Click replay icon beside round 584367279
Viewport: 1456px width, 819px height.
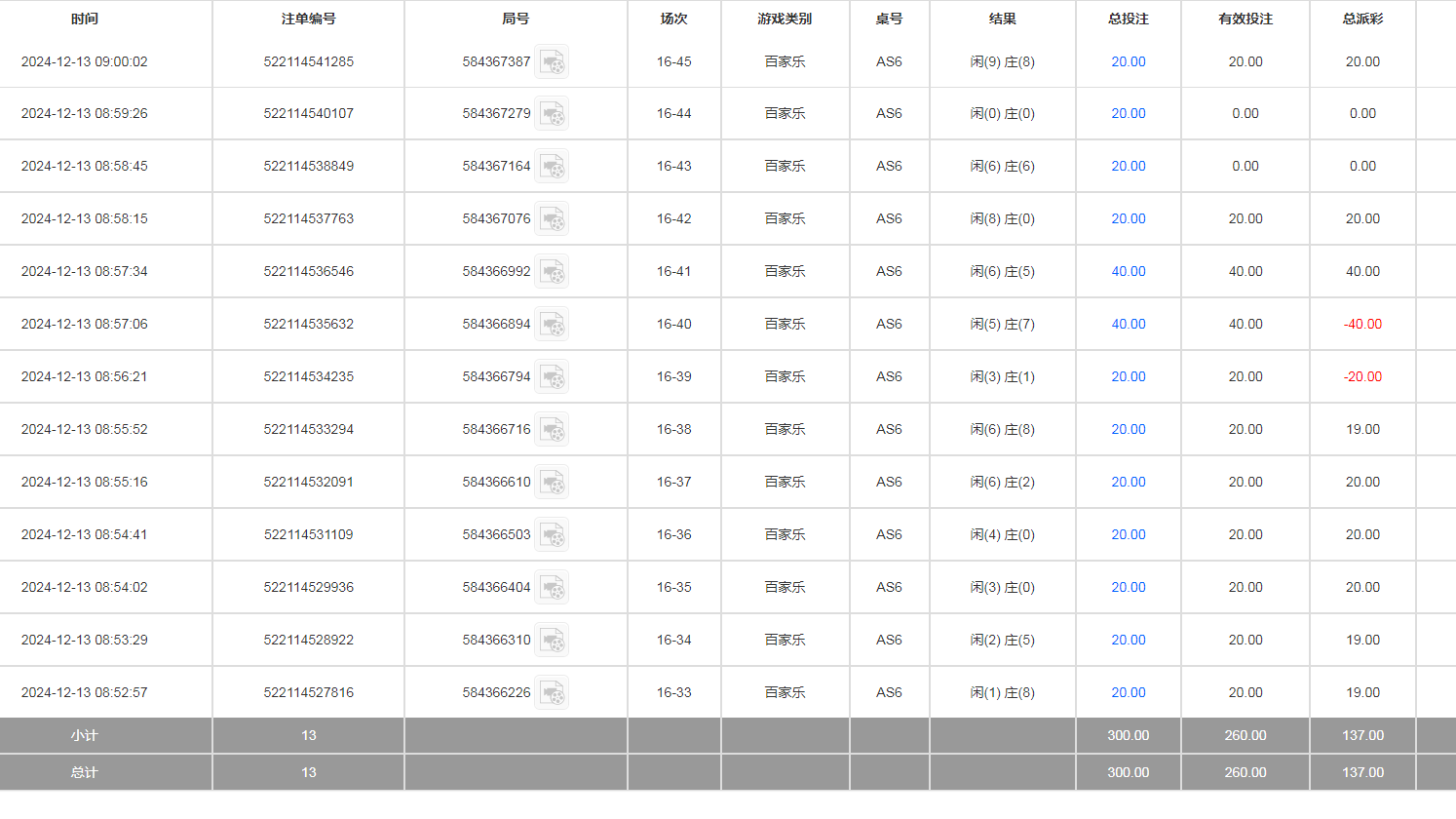[552, 114]
